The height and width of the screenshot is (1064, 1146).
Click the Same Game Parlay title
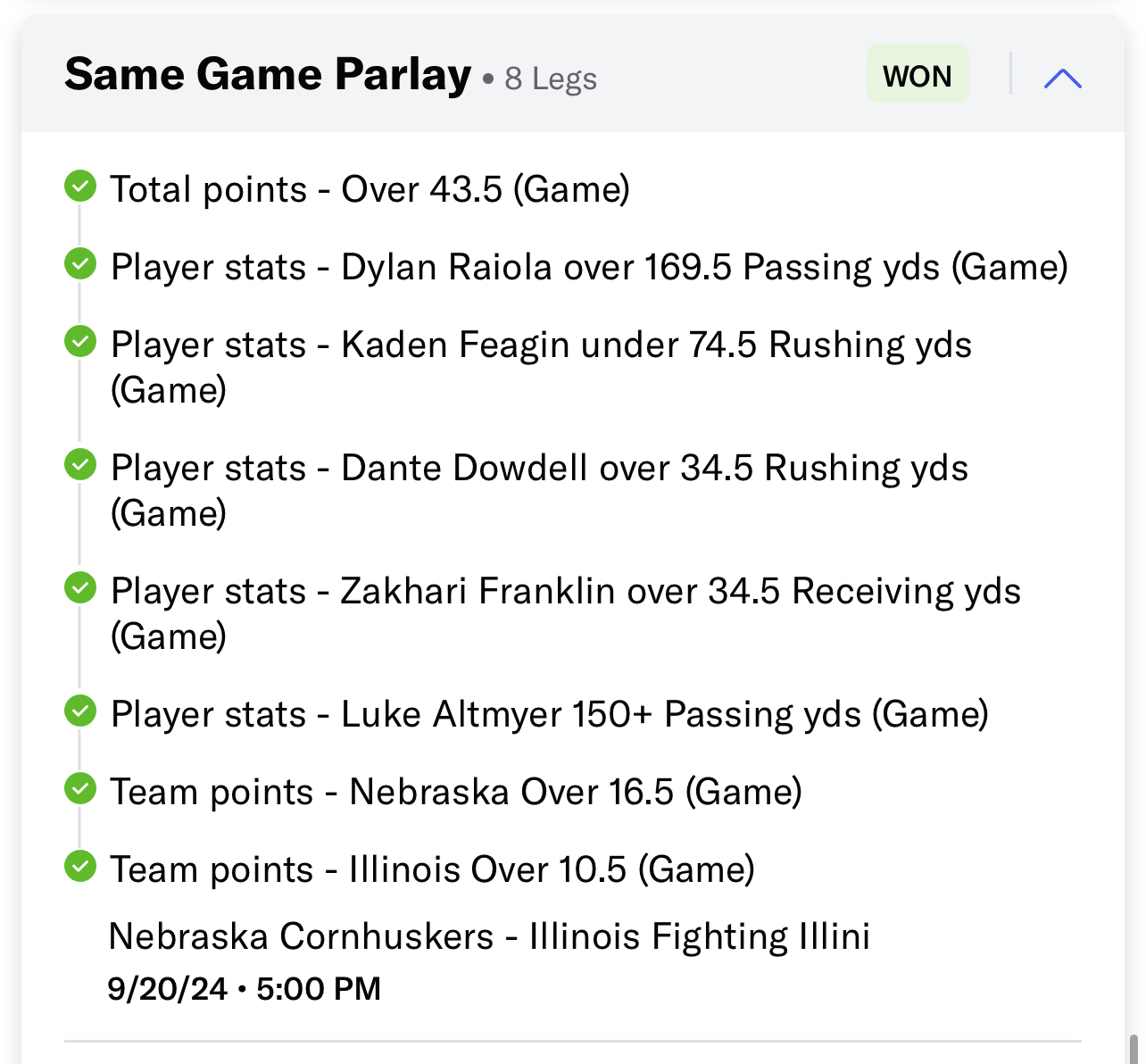[268, 75]
